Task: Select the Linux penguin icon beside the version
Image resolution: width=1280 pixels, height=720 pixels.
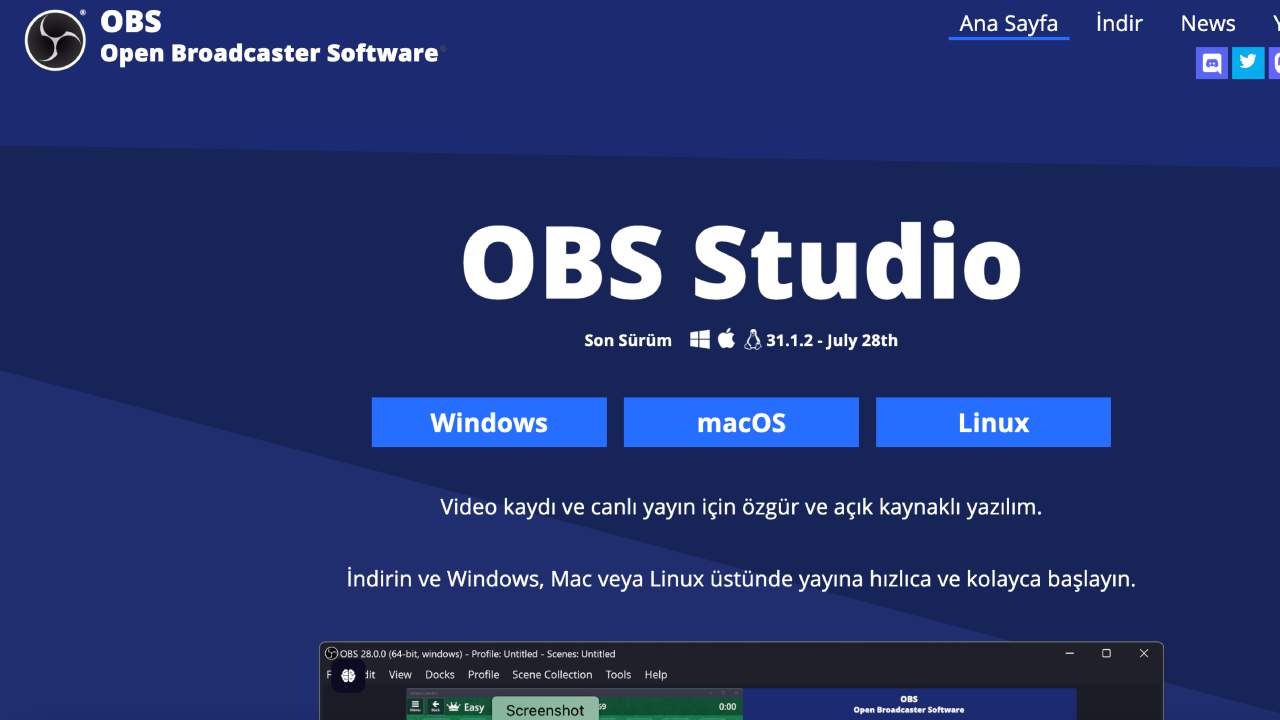Action: (x=751, y=339)
